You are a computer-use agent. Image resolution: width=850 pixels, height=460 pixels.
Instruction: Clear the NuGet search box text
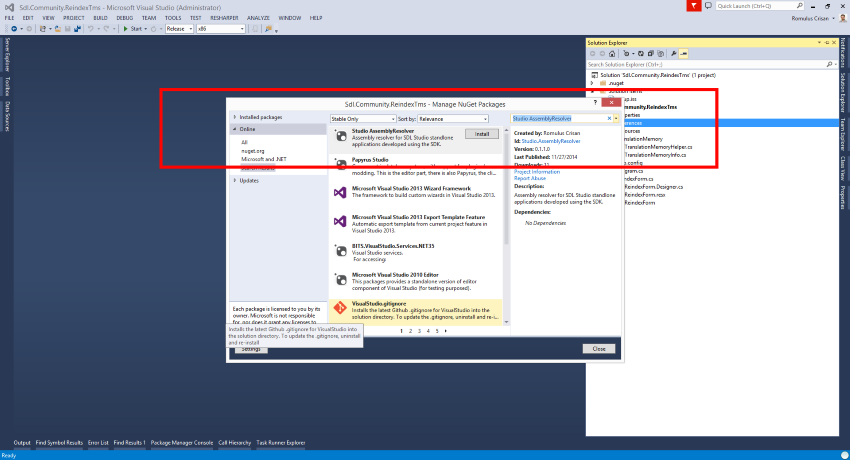click(x=607, y=118)
